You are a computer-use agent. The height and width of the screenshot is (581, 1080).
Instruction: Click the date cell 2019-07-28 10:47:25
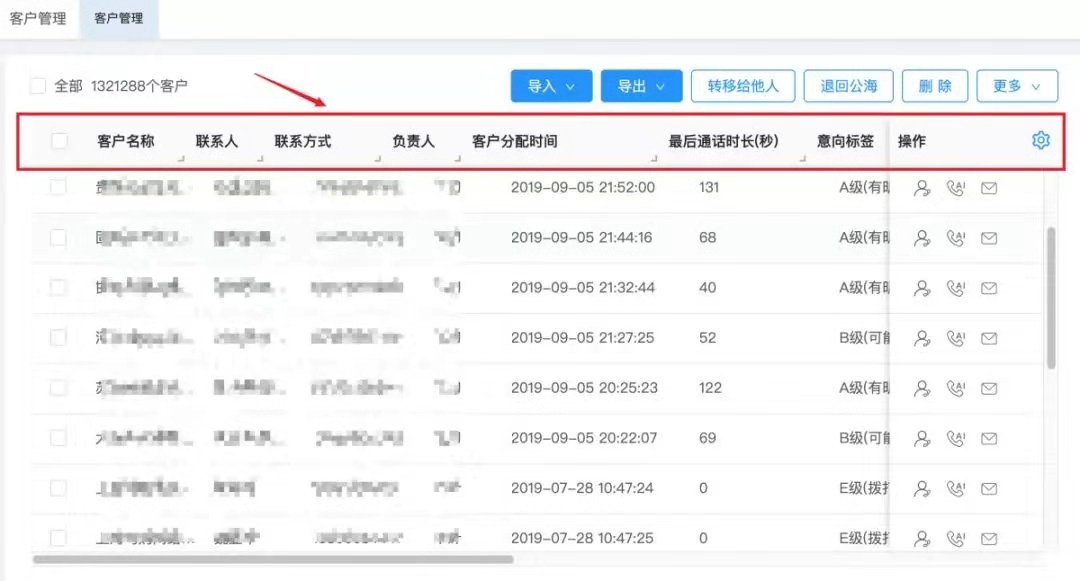point(582,538)
